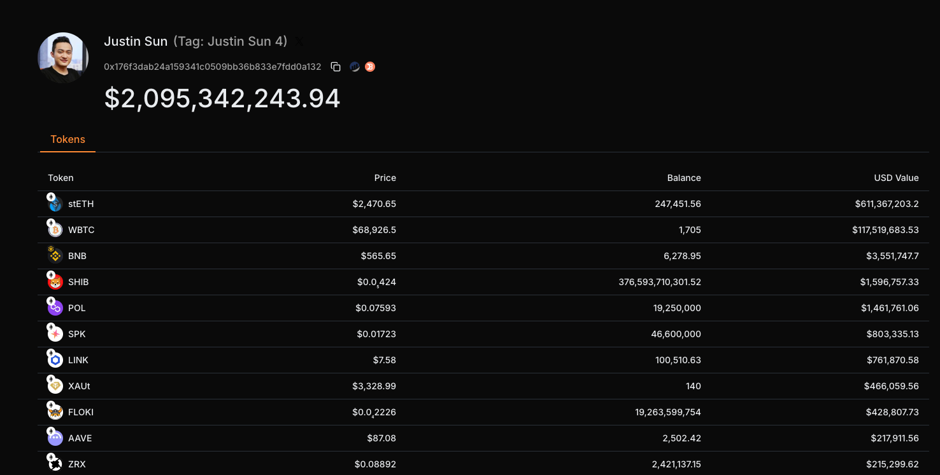Click the LINK price $7.58
Screen dimensions: 940x475
tap(384, 360)
